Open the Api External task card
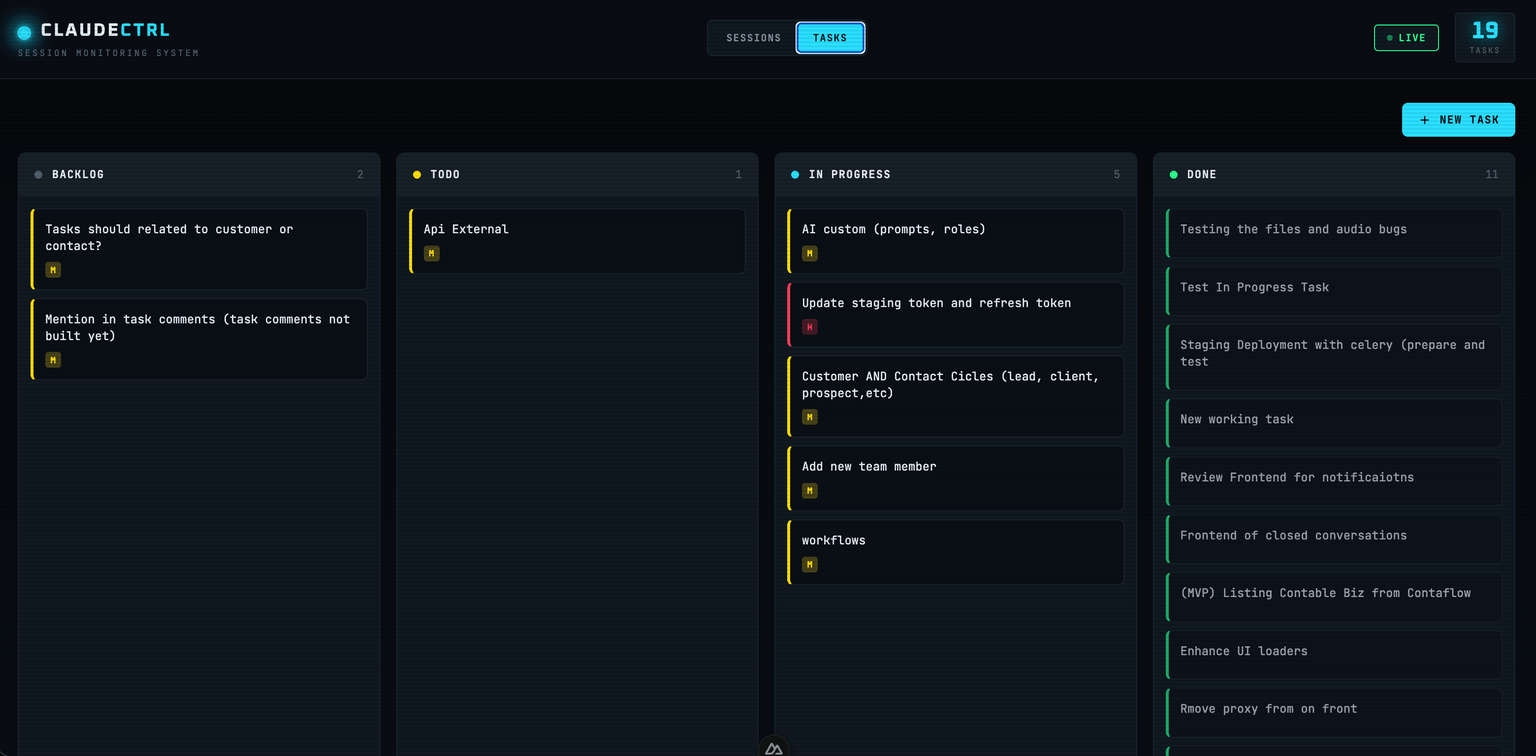The image size is (1536, 756). pos(576,240)
